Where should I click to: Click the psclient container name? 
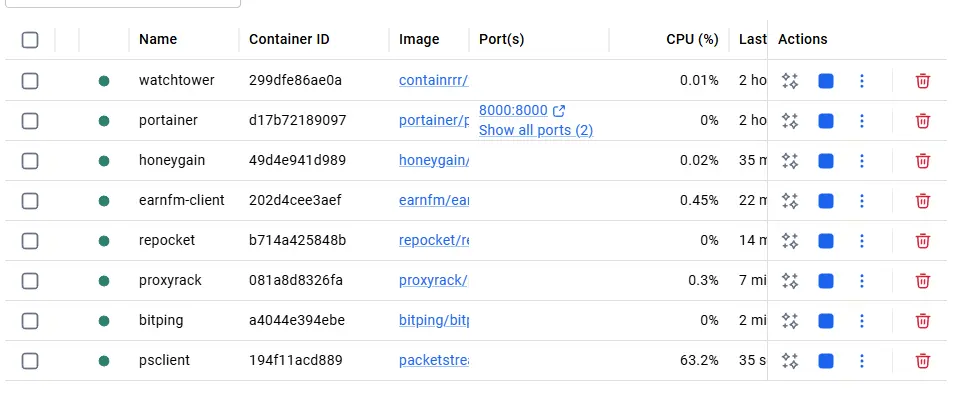(x=165, y=361)
